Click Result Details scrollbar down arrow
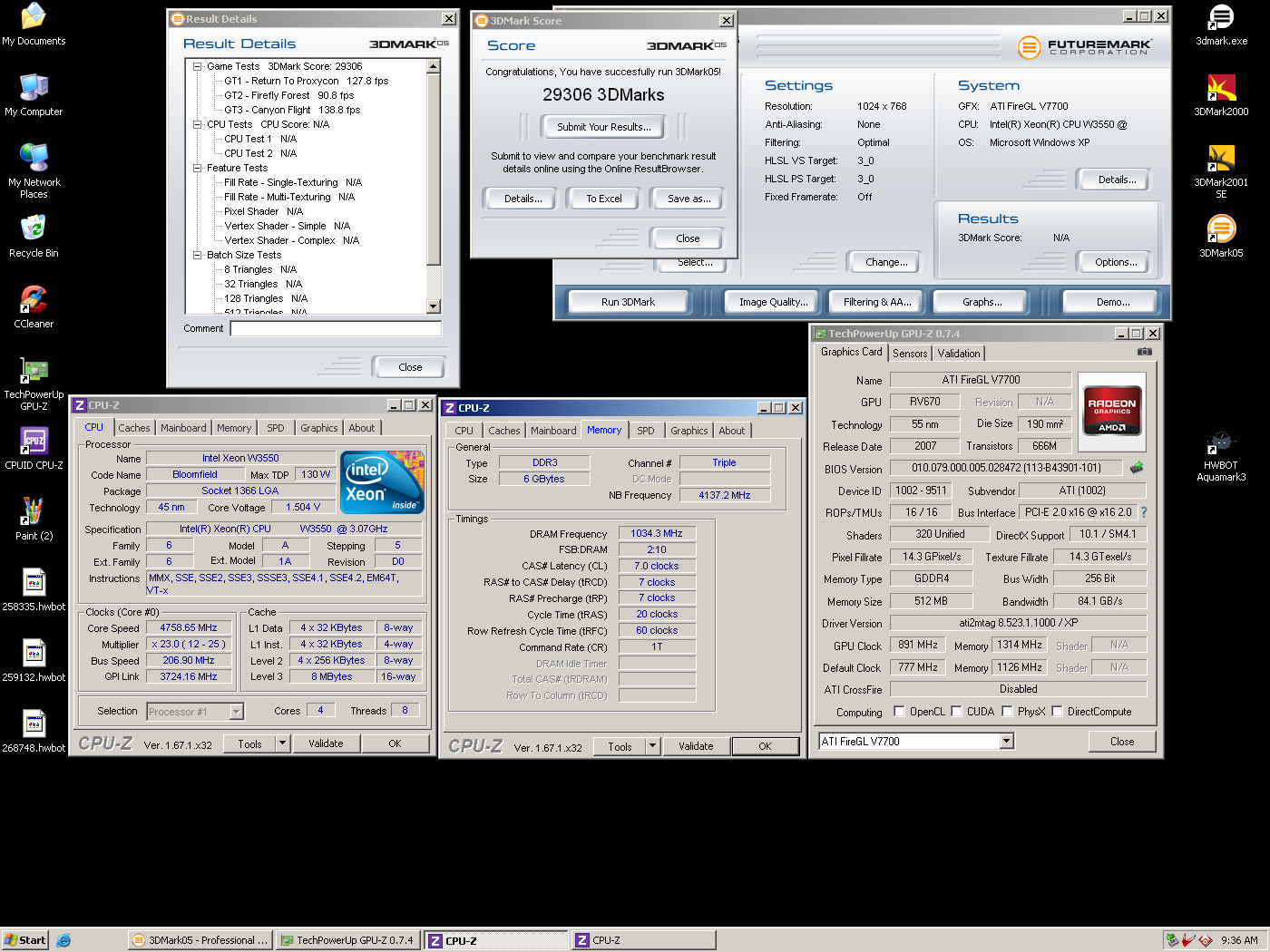The image size is (1270, 952). coord(433,306)
